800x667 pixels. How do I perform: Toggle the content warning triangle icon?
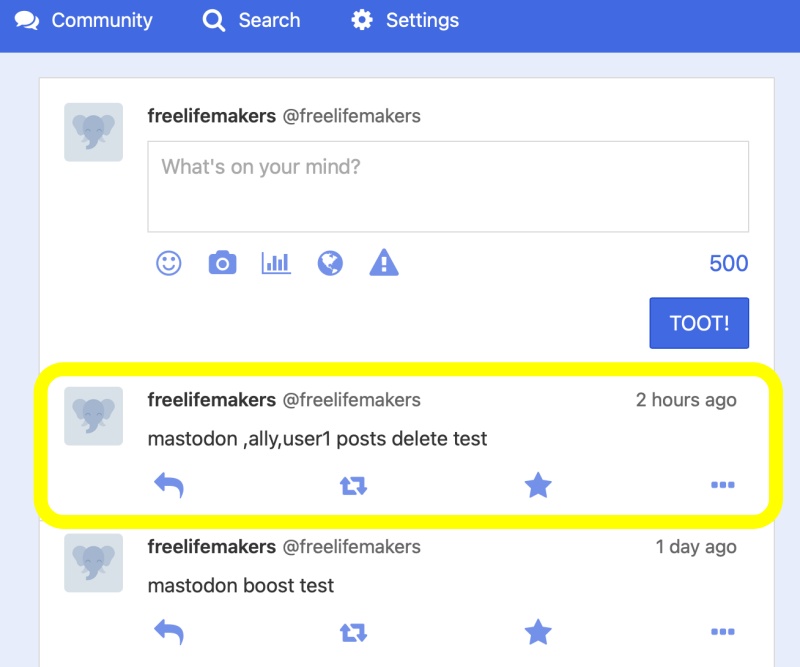coord(384,263)
